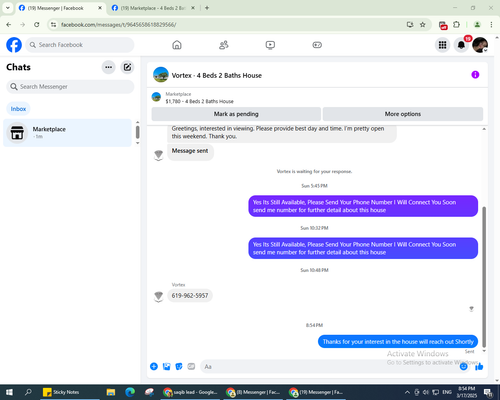Open the account profile picture menu
This screenshot has width=500, height=400.
480,45
